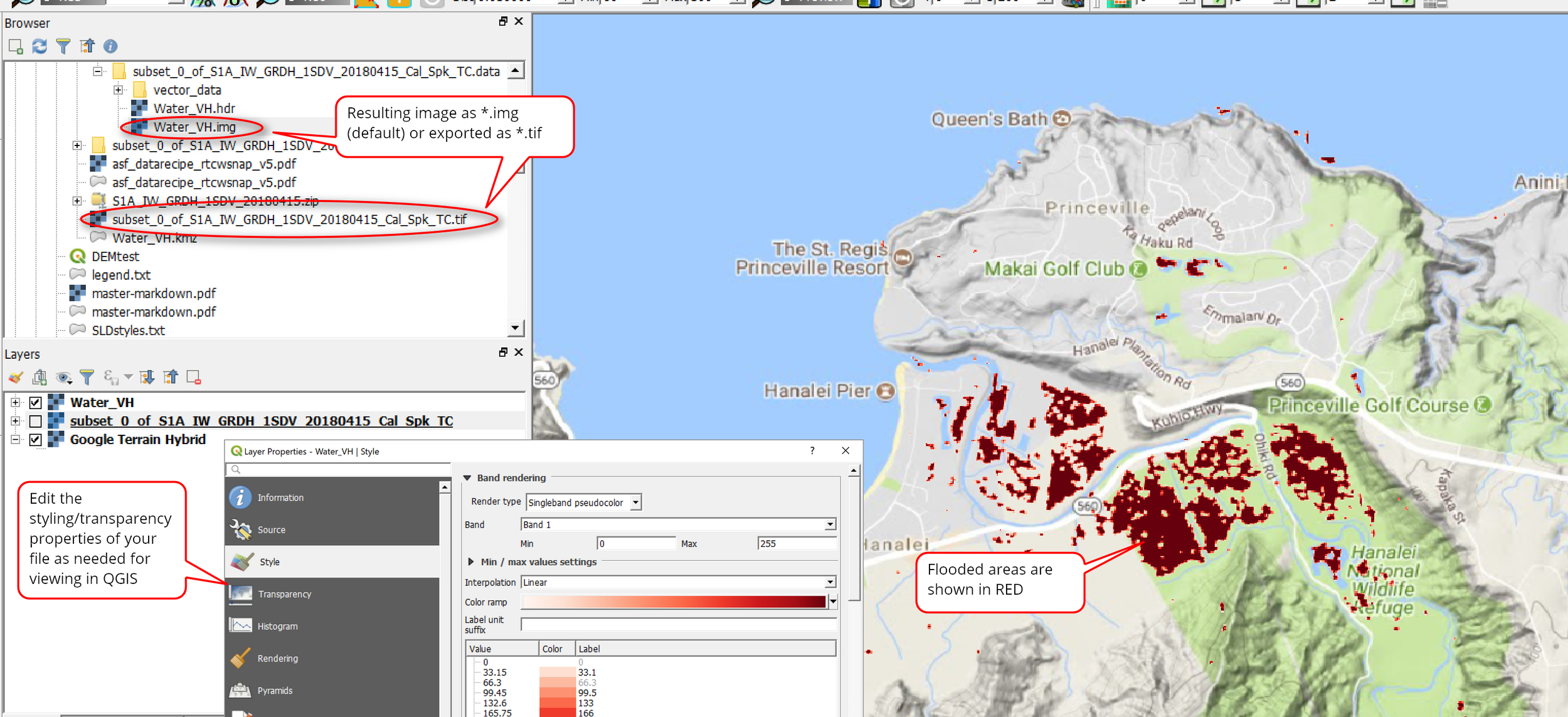Open filter by expression dropdown arrow
1568x717 pixels.
click(128, 377)
